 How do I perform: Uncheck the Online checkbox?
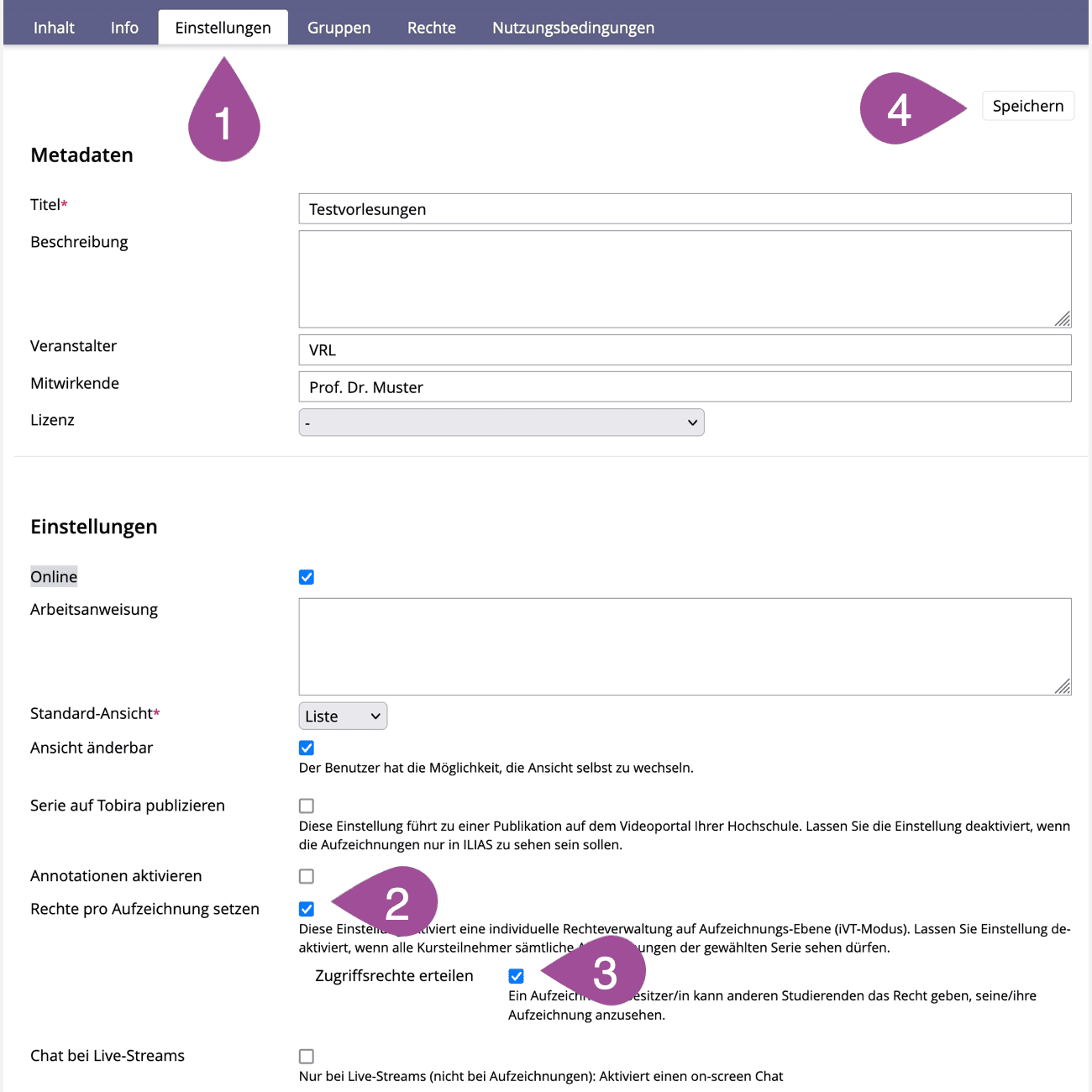pyautogui.click(x=307, y=577)
